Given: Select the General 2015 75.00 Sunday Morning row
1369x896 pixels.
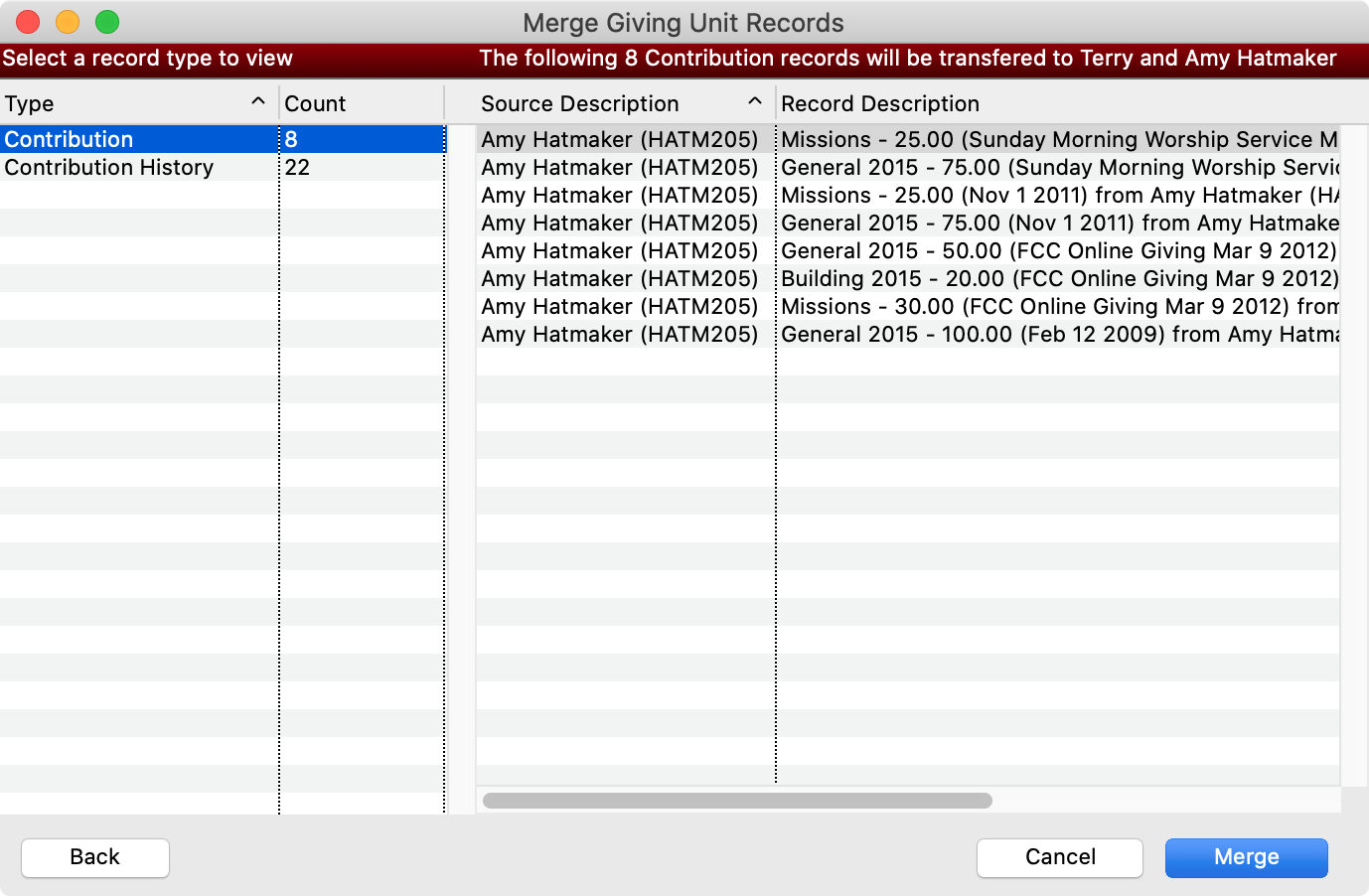Looking at the screenshot, I should coord(1058,167).
